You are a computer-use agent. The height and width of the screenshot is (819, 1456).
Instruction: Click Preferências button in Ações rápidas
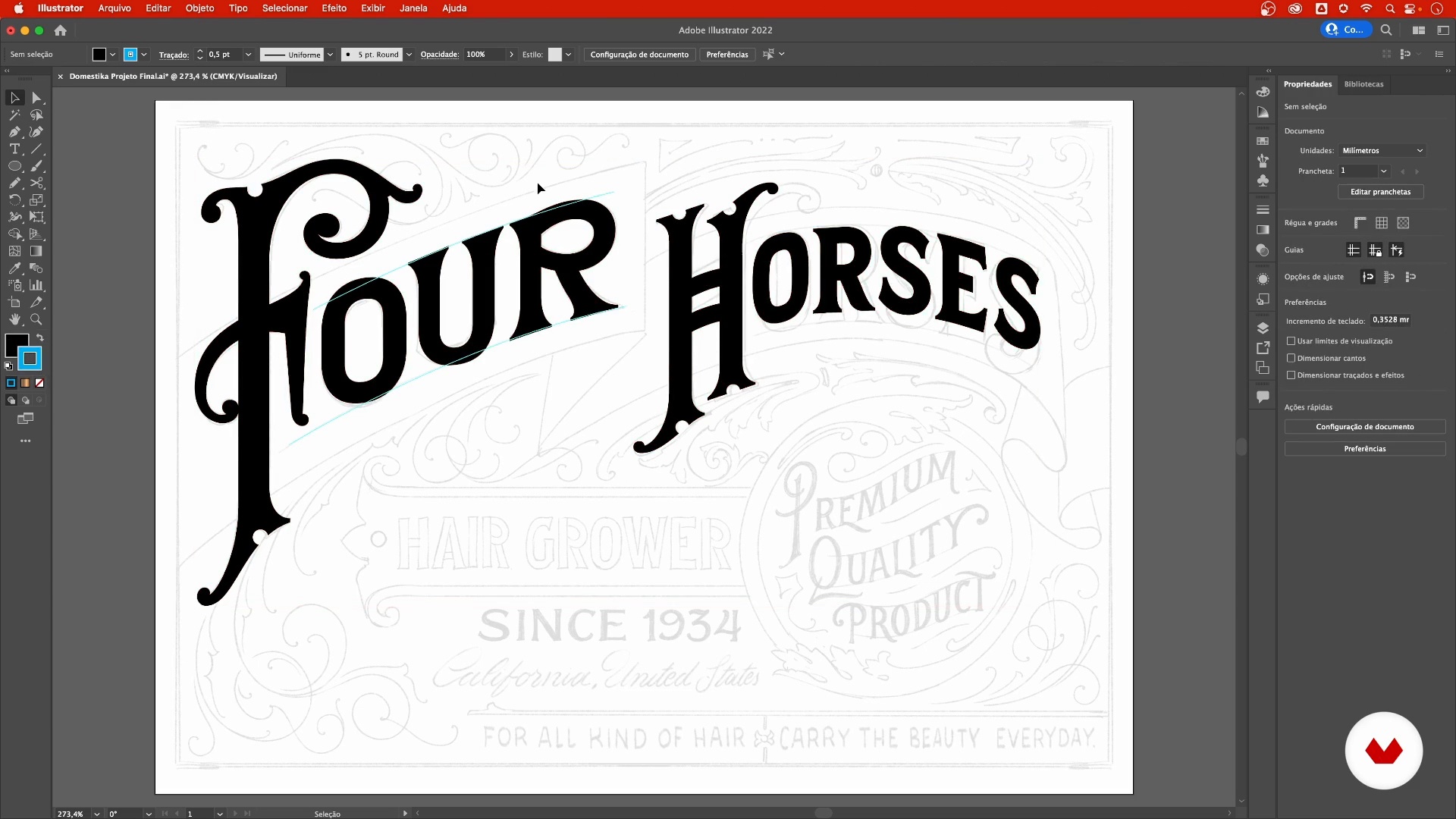pos(1365,449)
